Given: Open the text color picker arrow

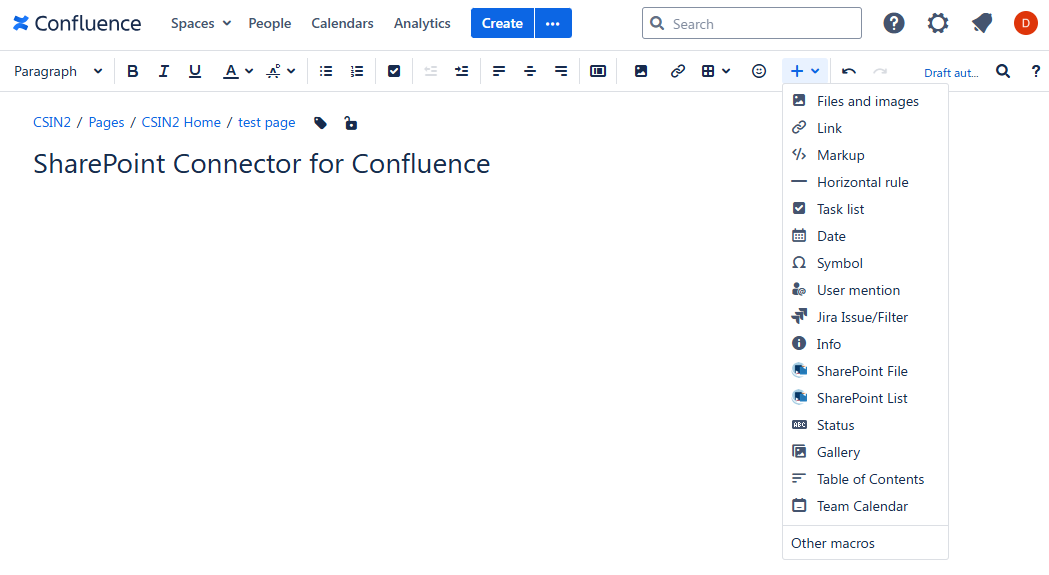Looking at the screenshot, I should (x=248, y=71).
